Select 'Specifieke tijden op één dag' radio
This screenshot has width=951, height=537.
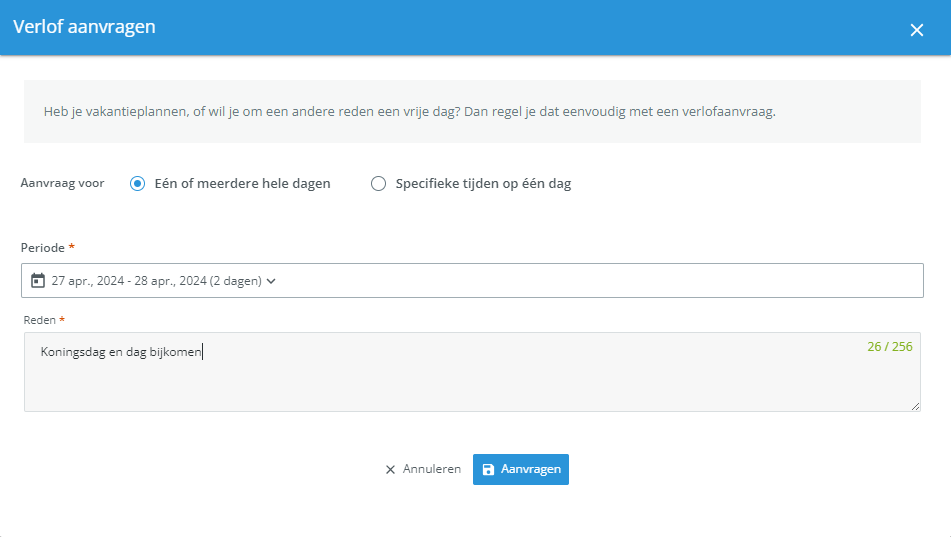click(x=378, y=183)
